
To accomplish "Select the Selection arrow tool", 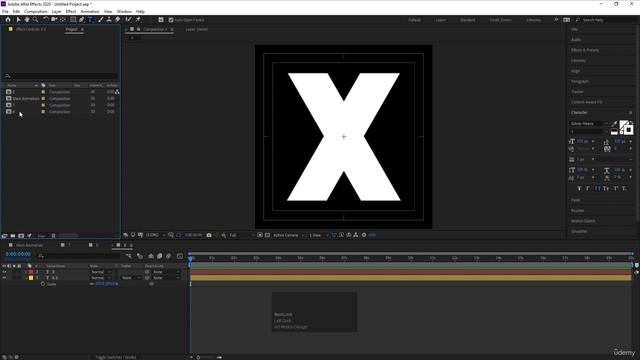I will (18, 20).
